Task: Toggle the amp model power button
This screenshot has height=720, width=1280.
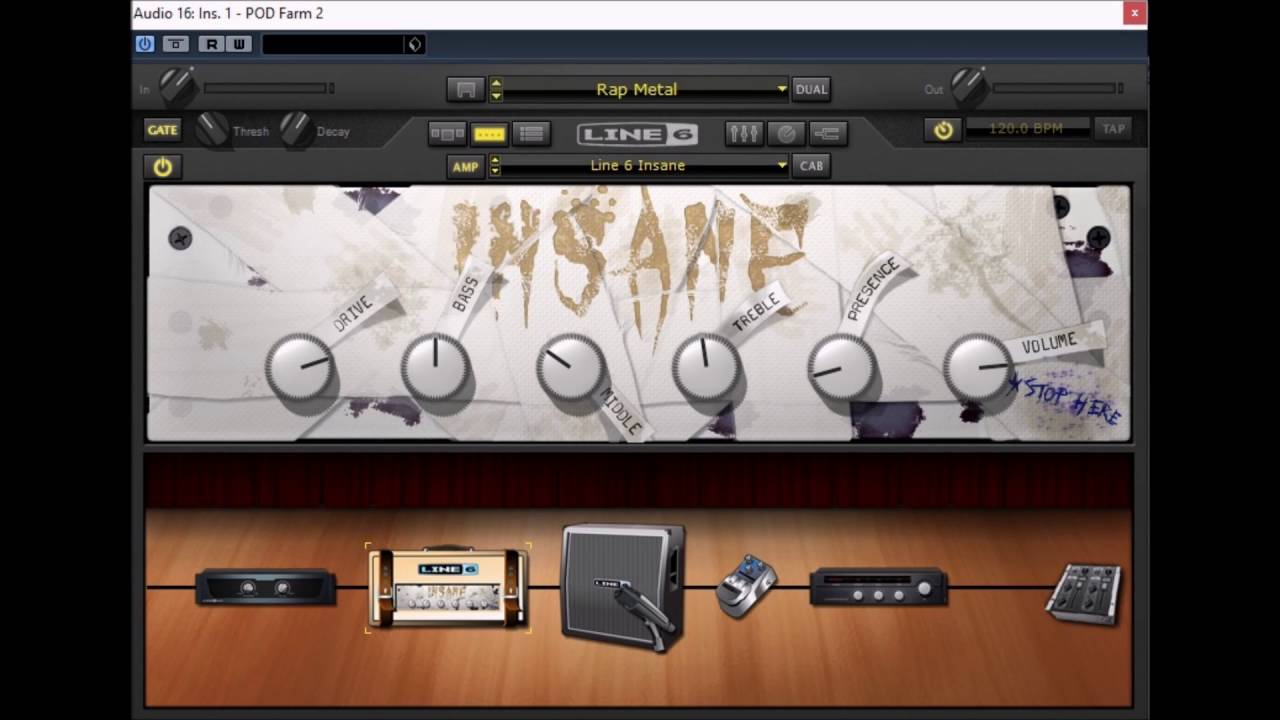Action: tap(162, 167)
